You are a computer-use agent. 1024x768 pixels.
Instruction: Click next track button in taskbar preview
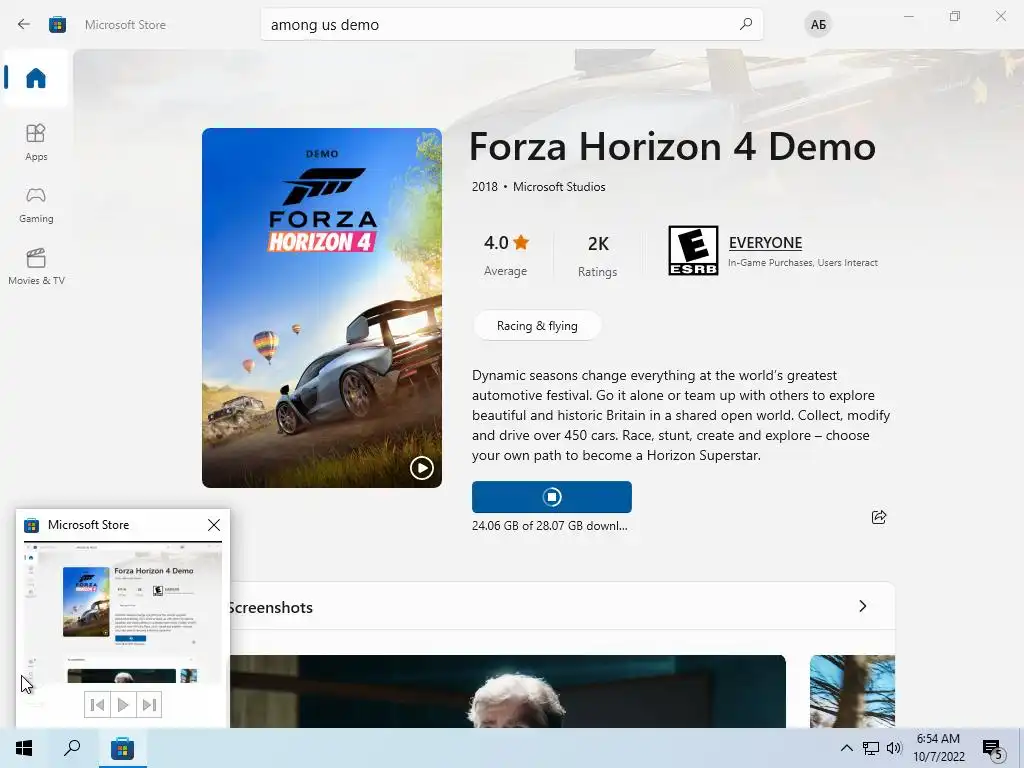149,705
